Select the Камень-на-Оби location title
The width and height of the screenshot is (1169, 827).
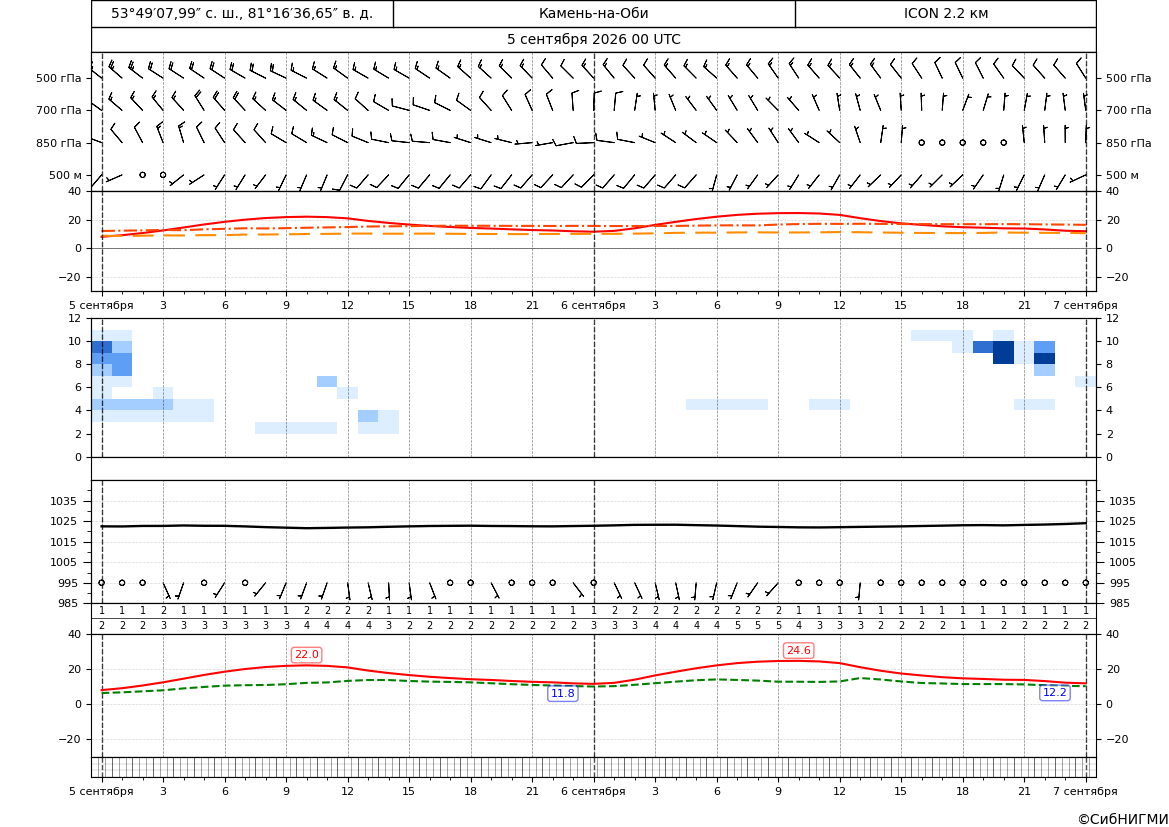pos(593,13)
